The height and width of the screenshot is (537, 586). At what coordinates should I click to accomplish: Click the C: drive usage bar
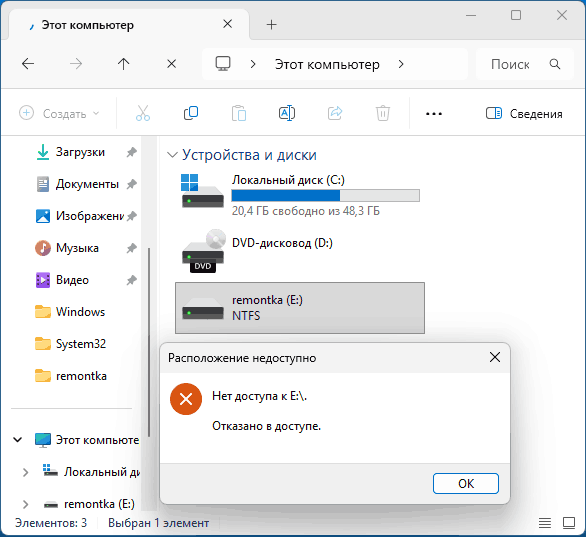(326, 195)
